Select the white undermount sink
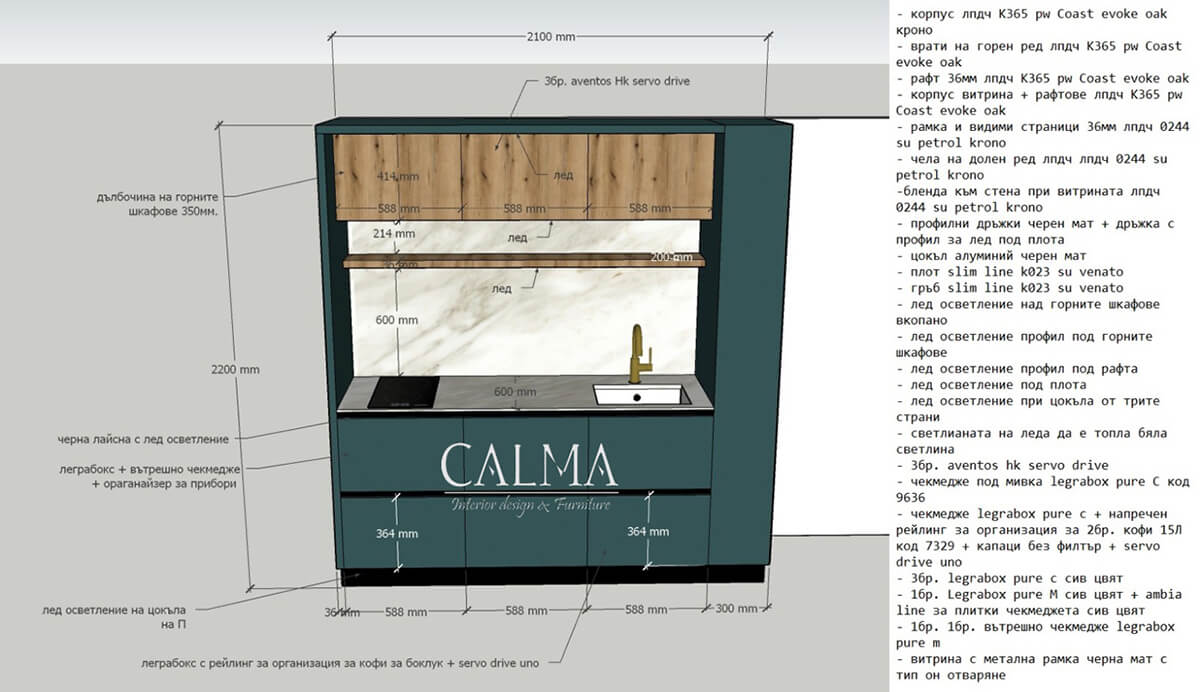1200x692 pixels. (x=638, y=395)
